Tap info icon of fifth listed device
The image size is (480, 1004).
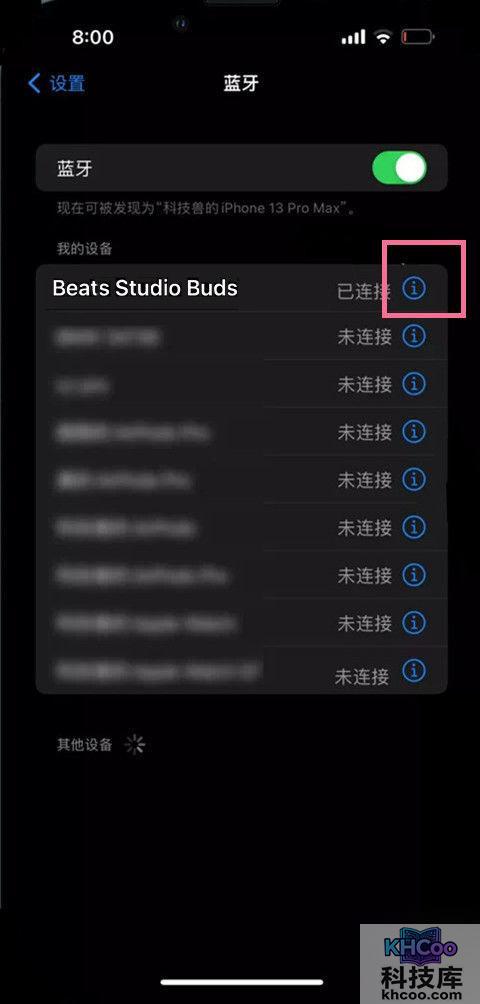414,478
